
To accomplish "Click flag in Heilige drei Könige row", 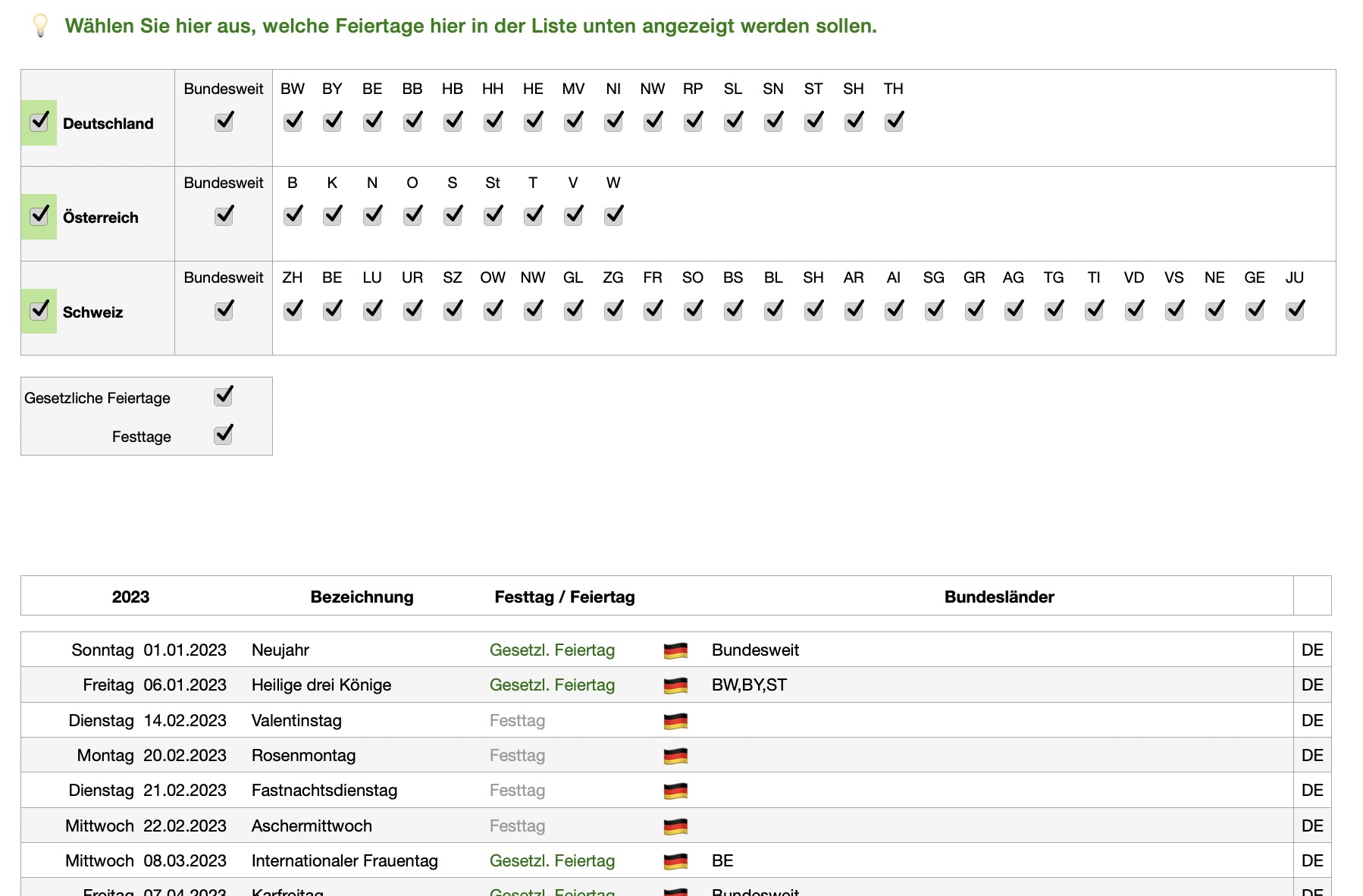I will click(675, 685).
